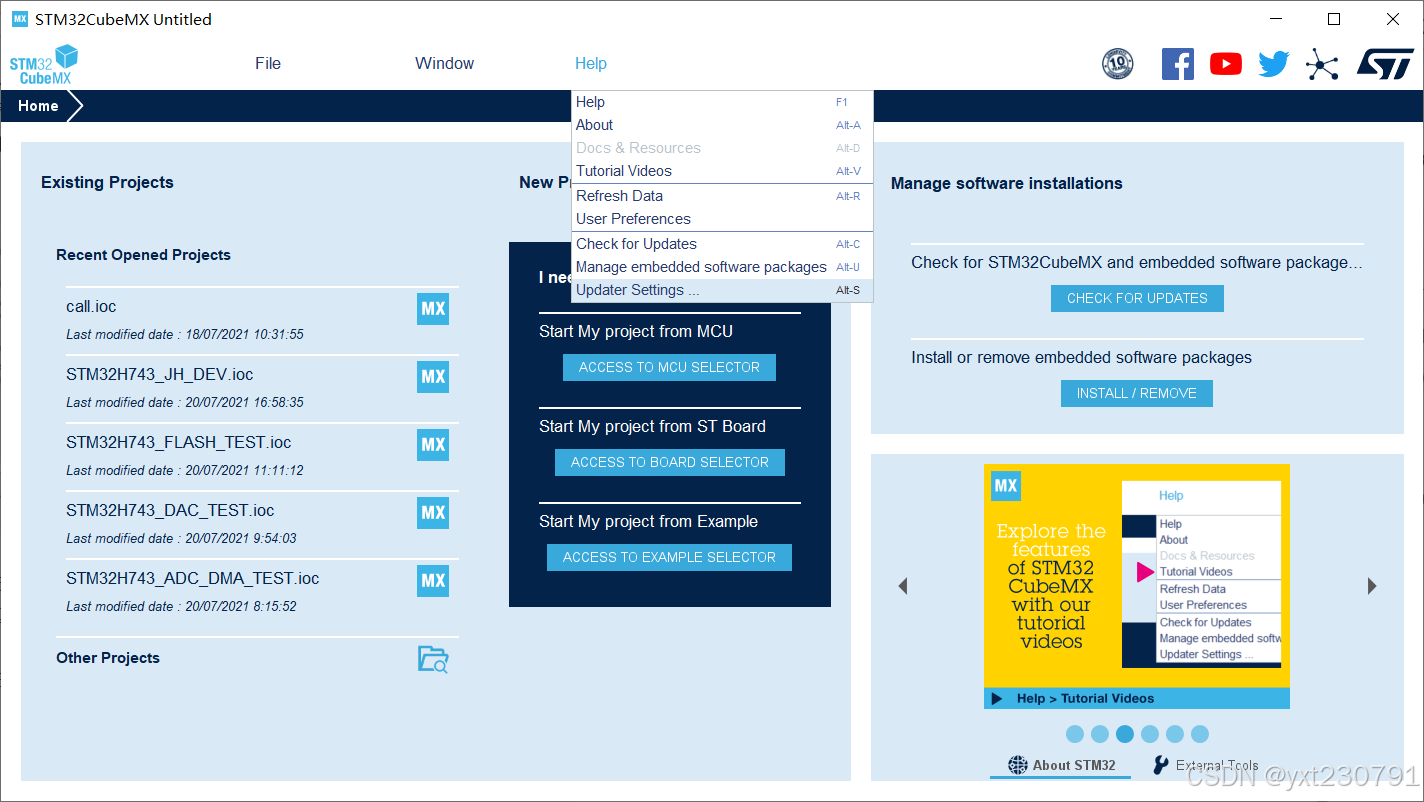1424x802 pixels.
Task: Click MX icon beside STM32H743_FLASH_TEST.ioc
Action: pyautogui.click(x=433, y=445)
